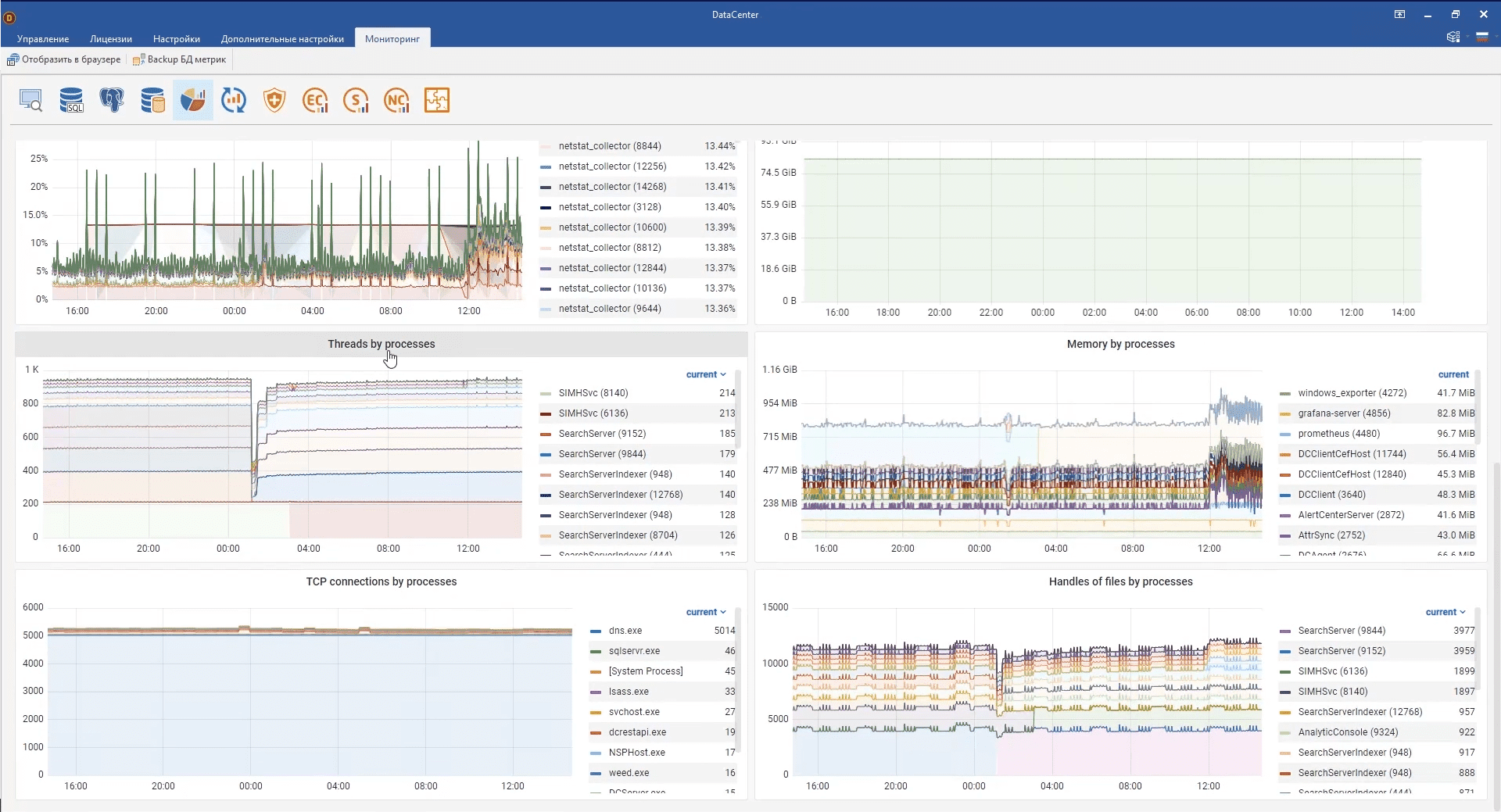Open the database storage cylinder icon
1501x812 pixels.
152,100
